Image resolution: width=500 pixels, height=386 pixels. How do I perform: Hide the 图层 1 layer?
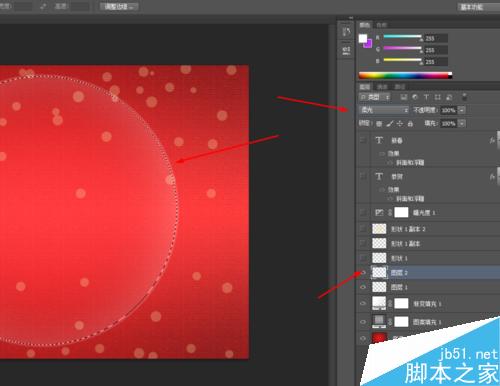click(x=363, y=287)
